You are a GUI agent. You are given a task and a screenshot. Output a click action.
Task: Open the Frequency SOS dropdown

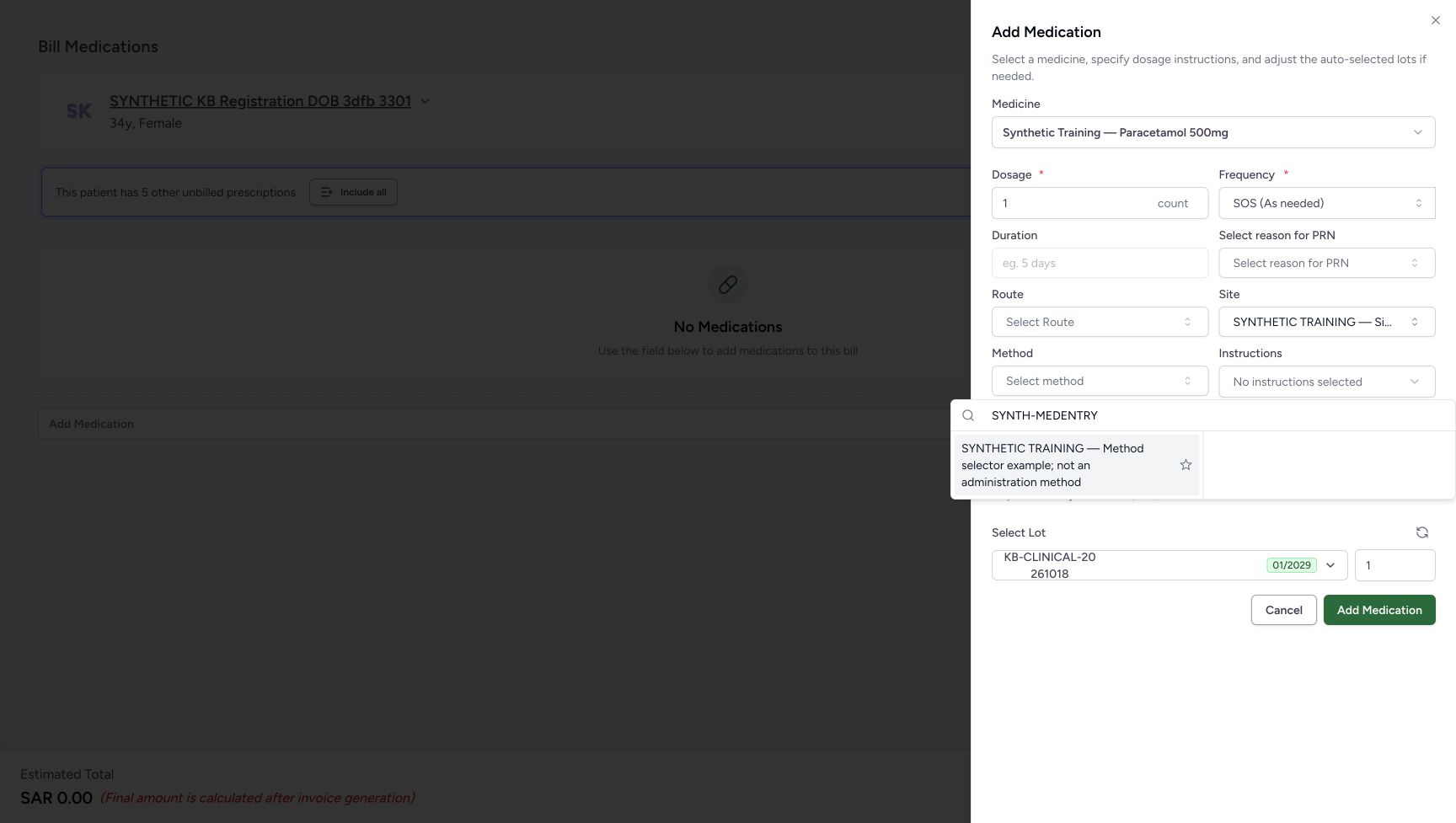click(1327, 203)
